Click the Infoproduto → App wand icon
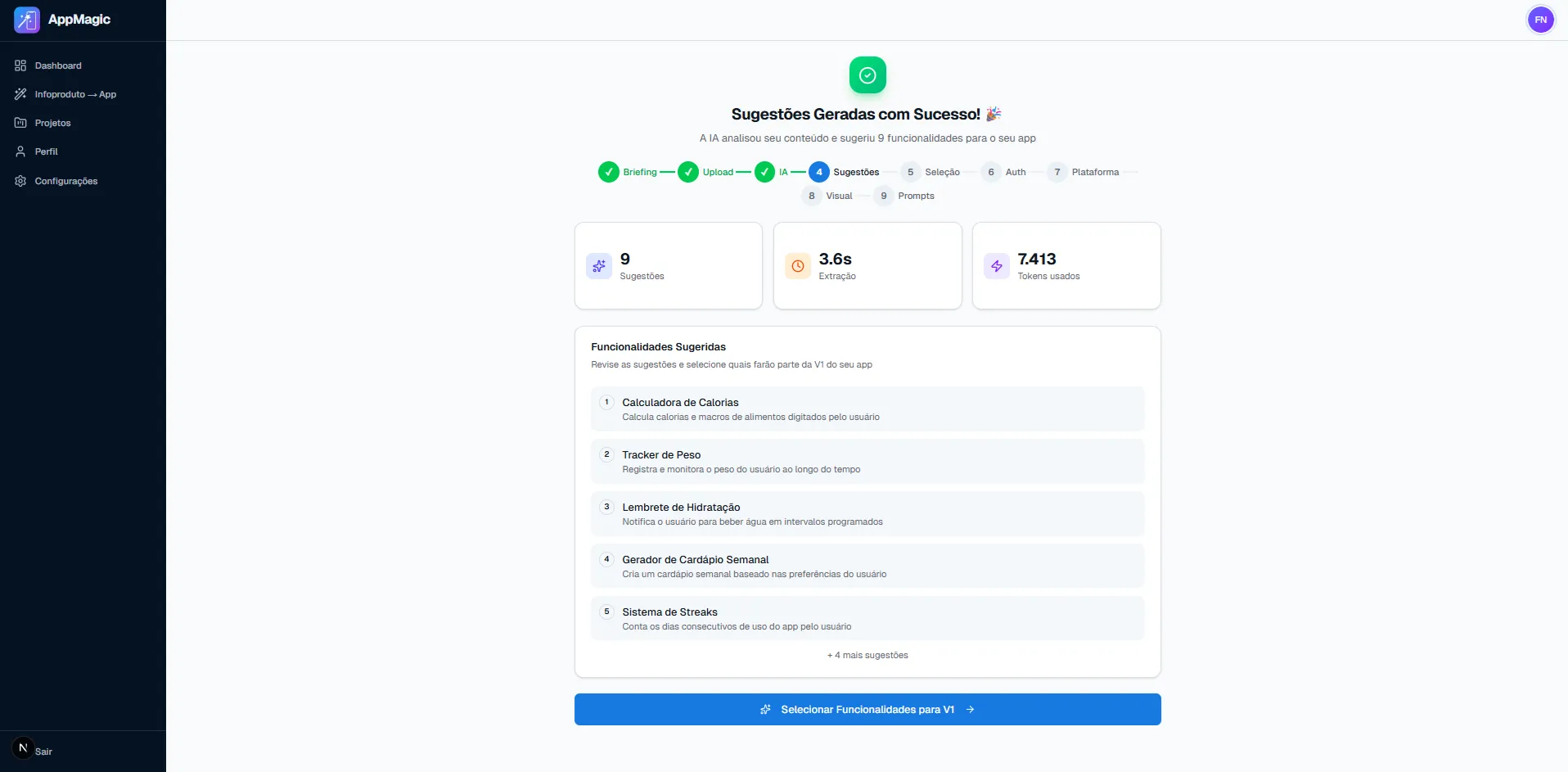 click(x=20, y=94)
